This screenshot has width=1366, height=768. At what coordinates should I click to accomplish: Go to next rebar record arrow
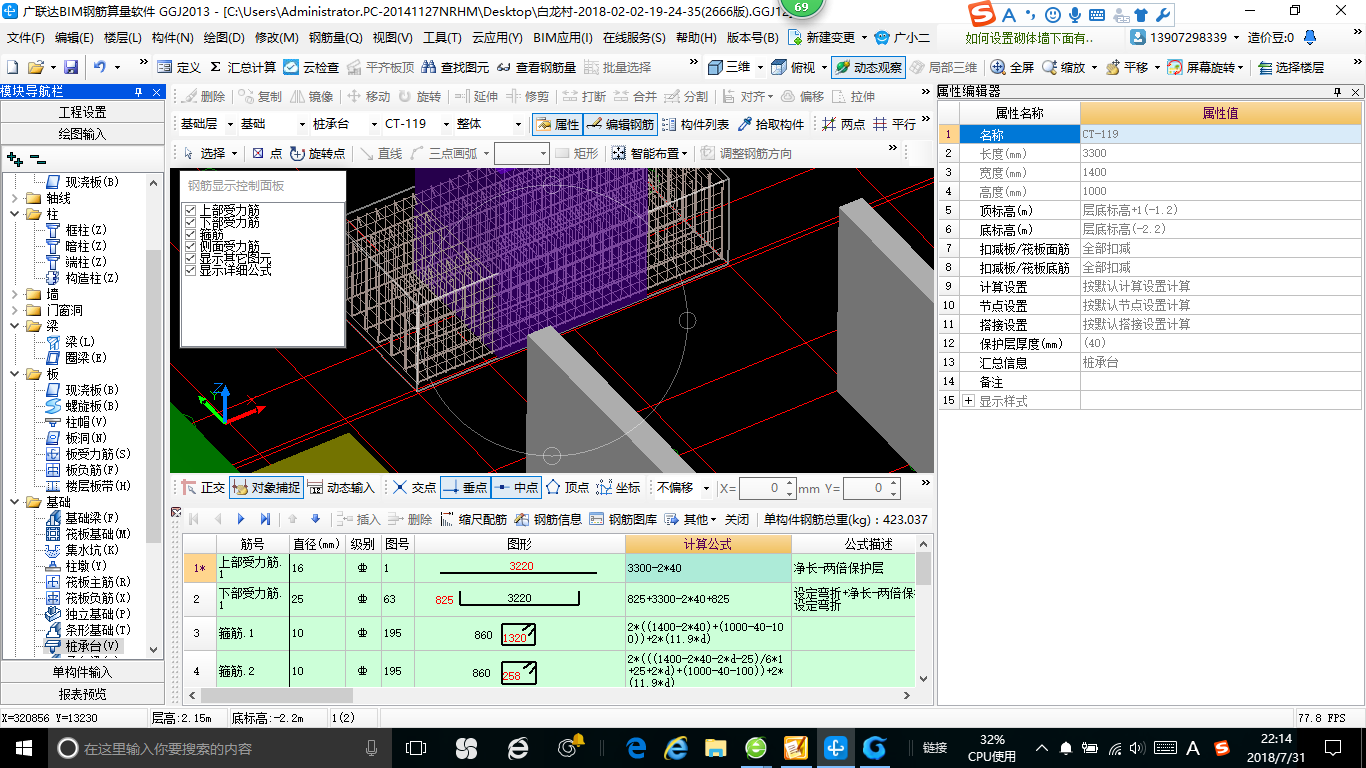[240, 519]
